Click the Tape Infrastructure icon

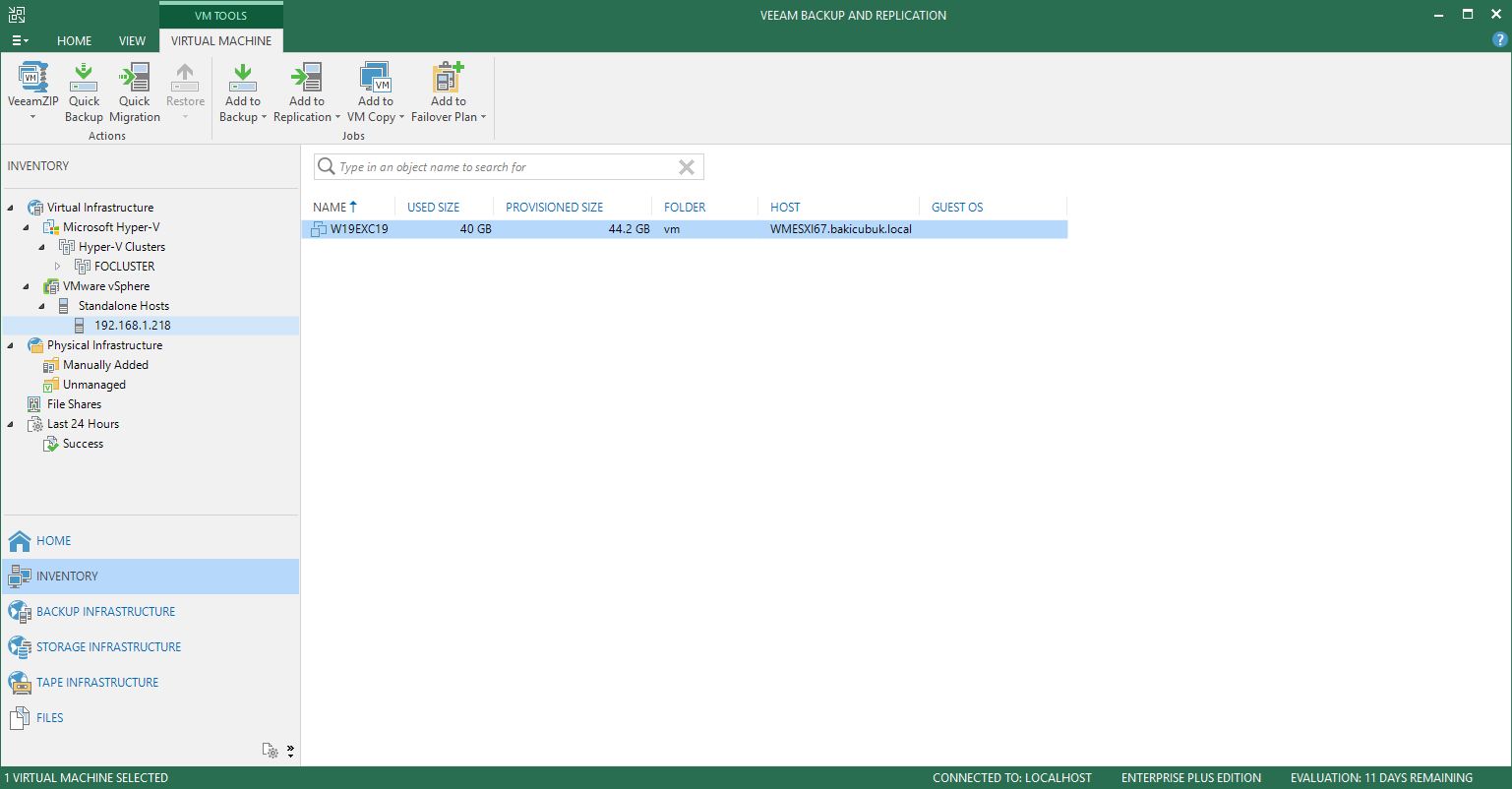point(20,683)
